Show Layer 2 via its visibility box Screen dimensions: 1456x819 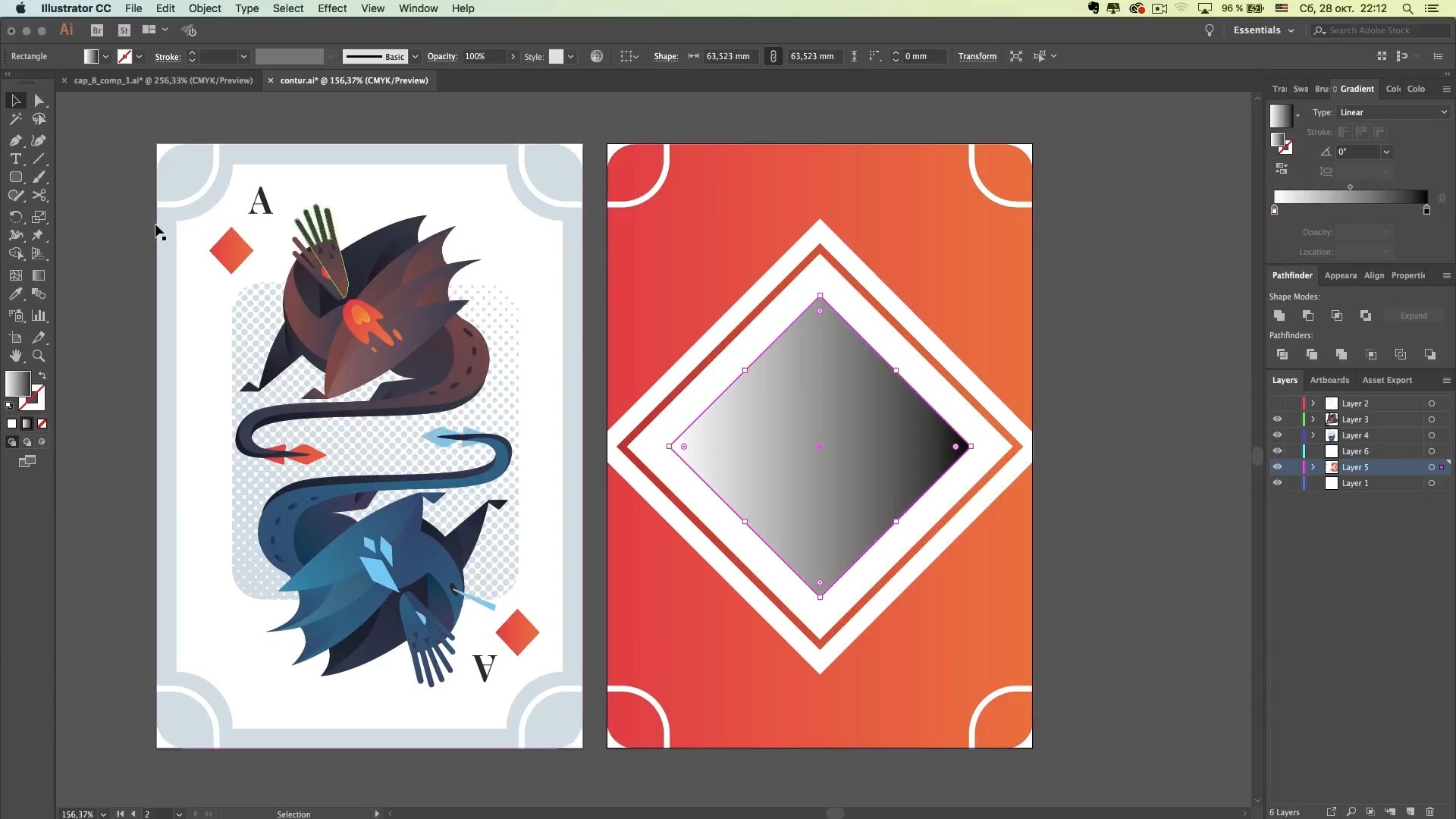click(x=1277, y=403)
